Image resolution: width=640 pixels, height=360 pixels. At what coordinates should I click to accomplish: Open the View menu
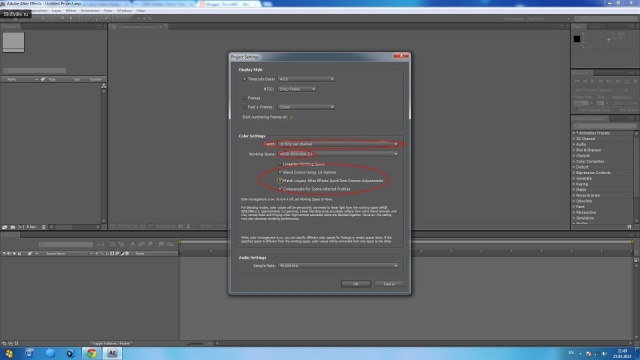coord(108,11)
